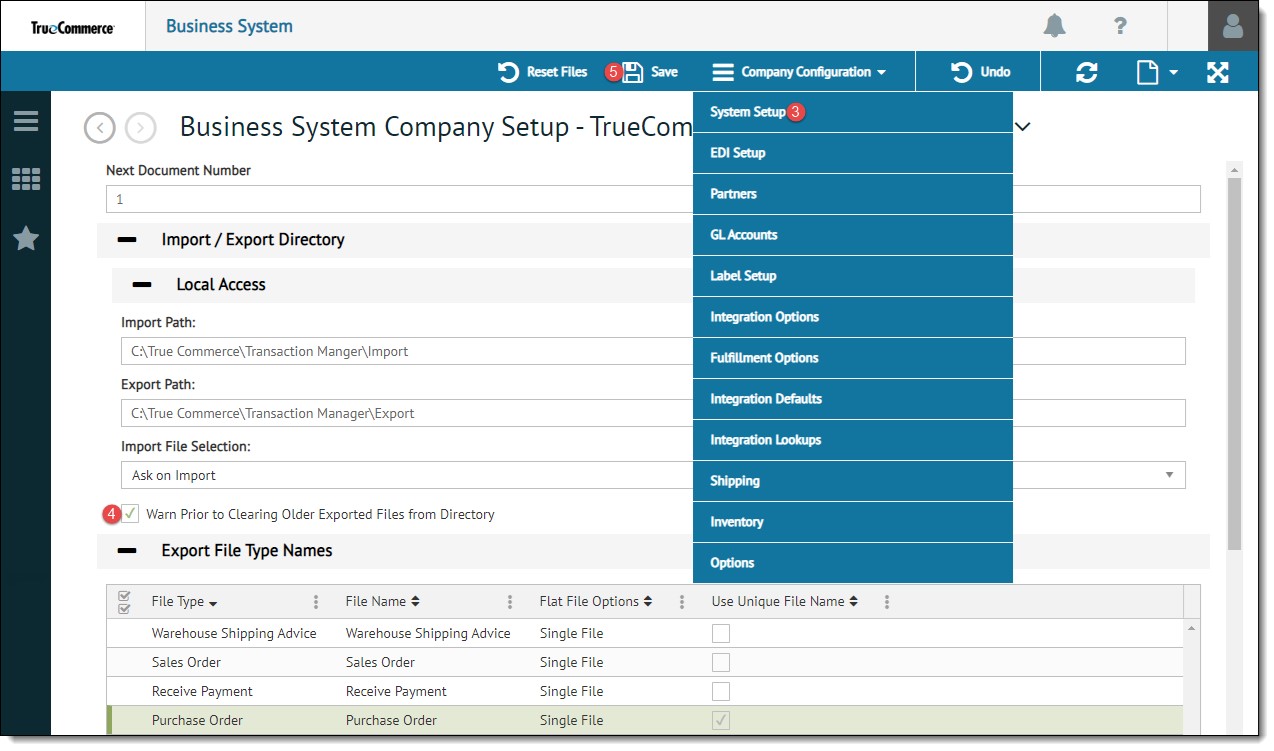Open the hamburger menu in left sidebar
Screen dimensions: 1274x751
(26, 121)
